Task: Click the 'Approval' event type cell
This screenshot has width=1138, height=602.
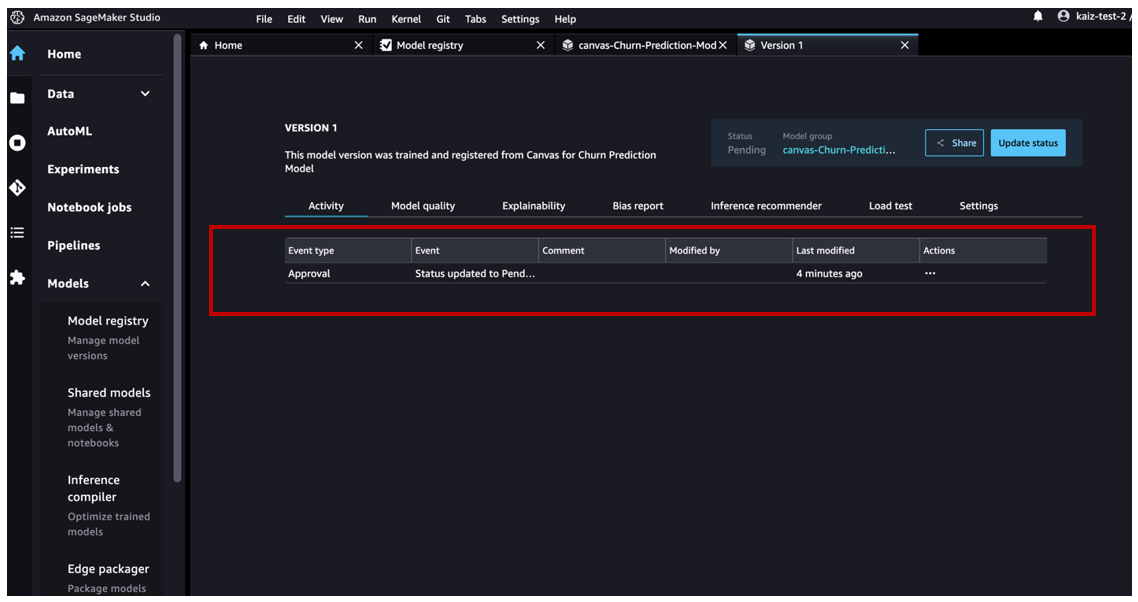Action: tap(309, 274)
